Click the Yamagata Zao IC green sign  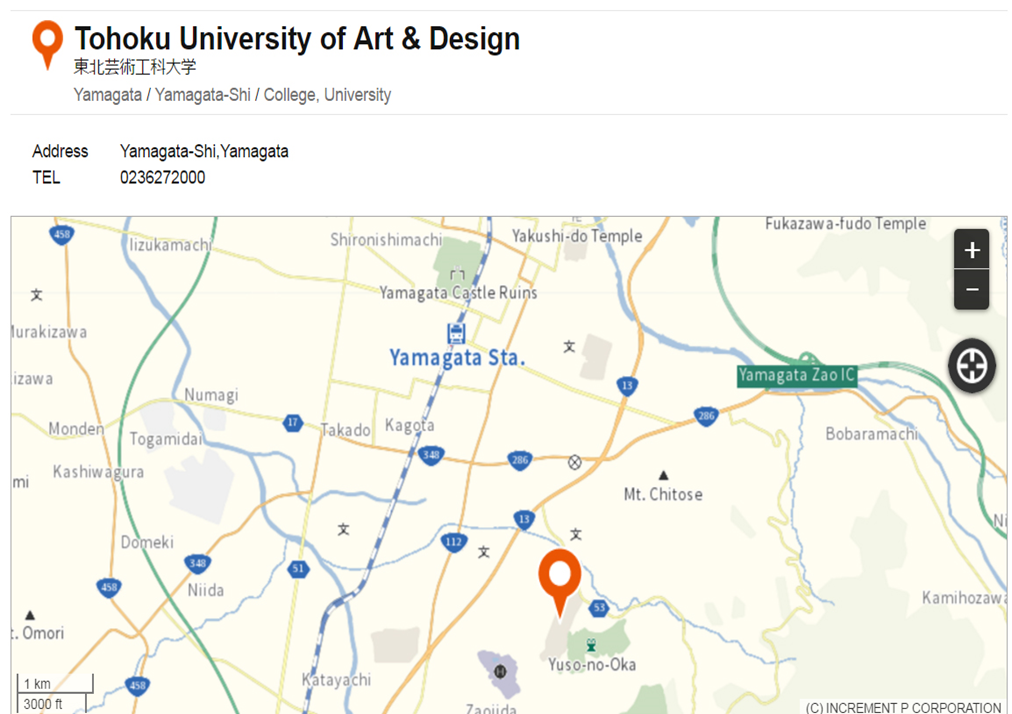point(797,376)
